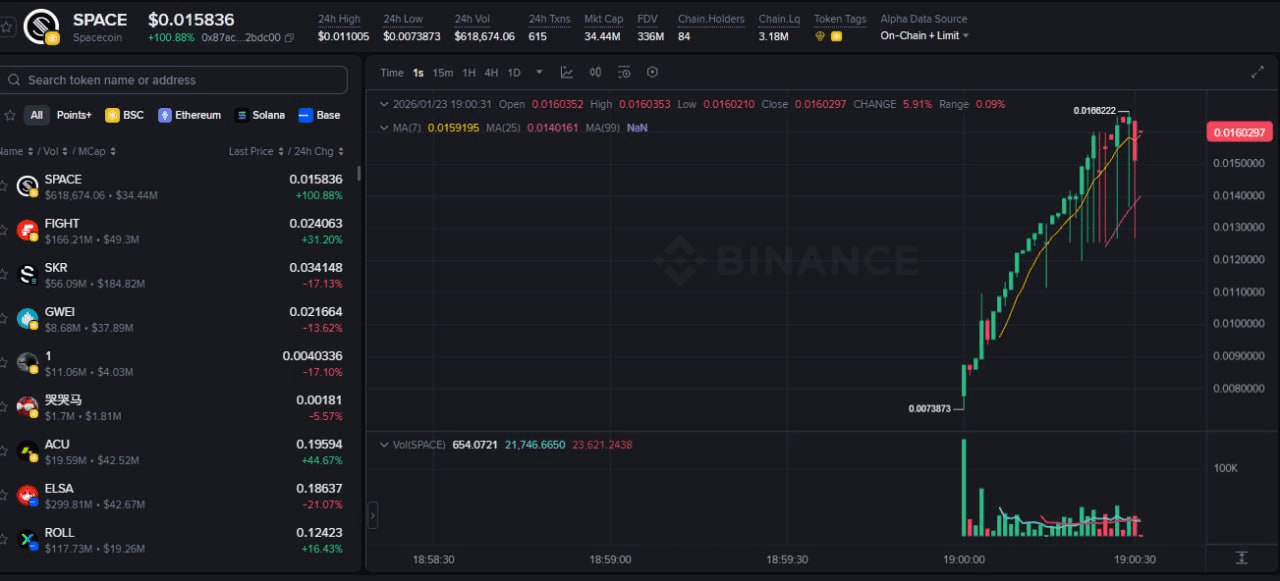Open the indicator settings icon

[x=624, y=71]
